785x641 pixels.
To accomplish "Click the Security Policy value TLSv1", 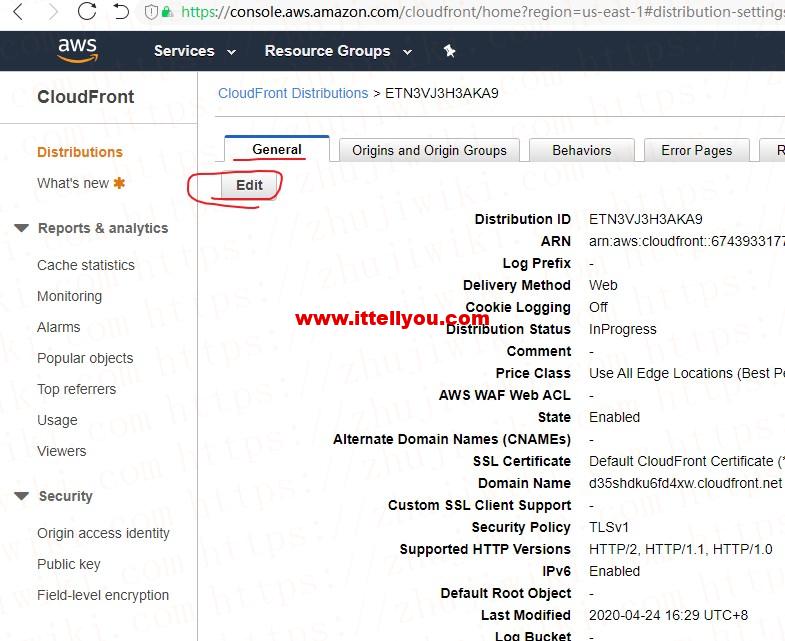I will [x=609, y=527].
